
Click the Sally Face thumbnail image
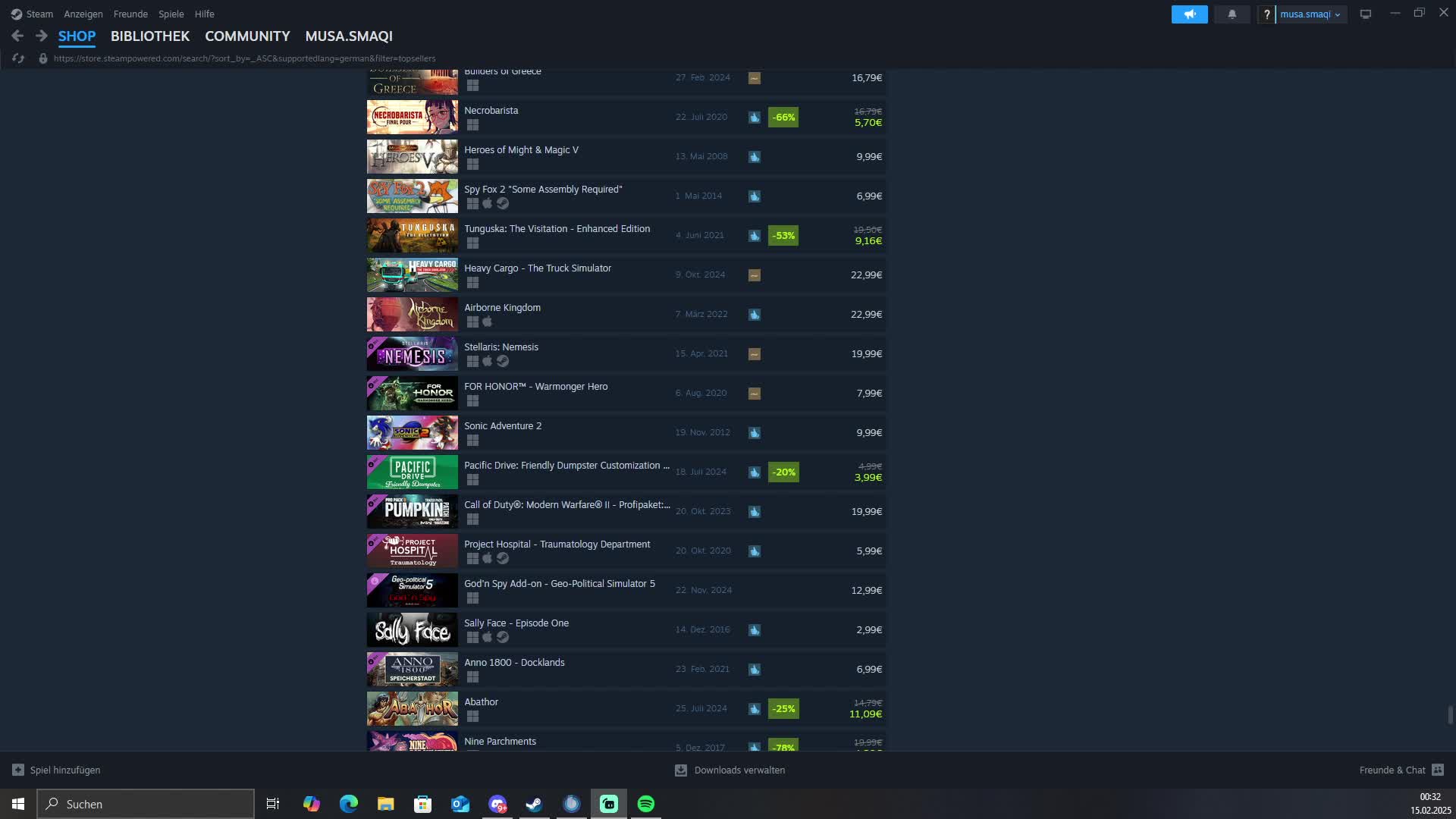point(413,629)
